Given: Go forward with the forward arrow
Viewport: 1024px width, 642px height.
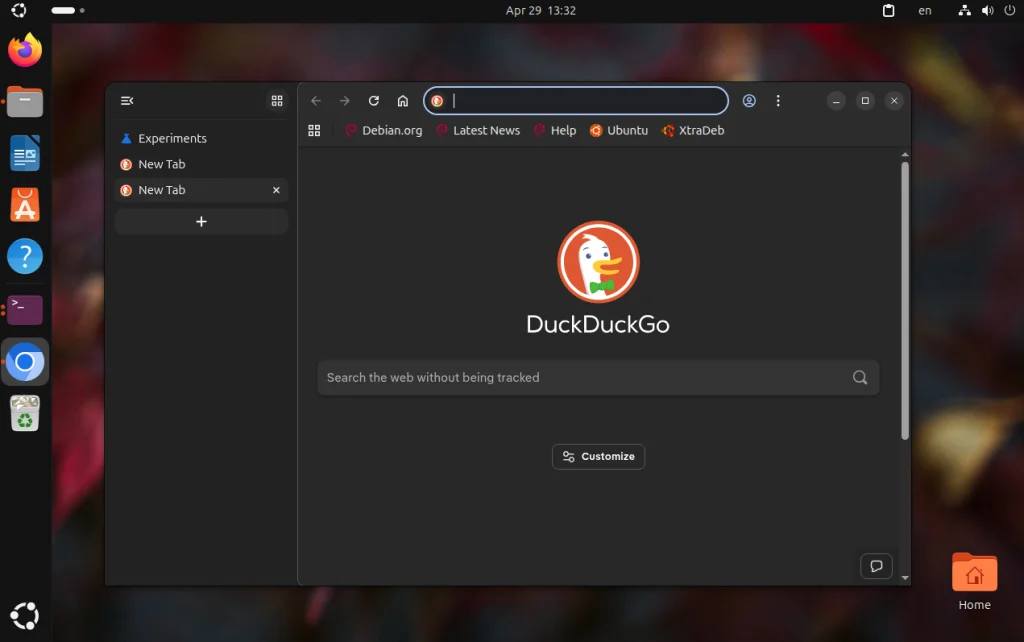Looking at the screenshot, I should [x=345, y=101].
